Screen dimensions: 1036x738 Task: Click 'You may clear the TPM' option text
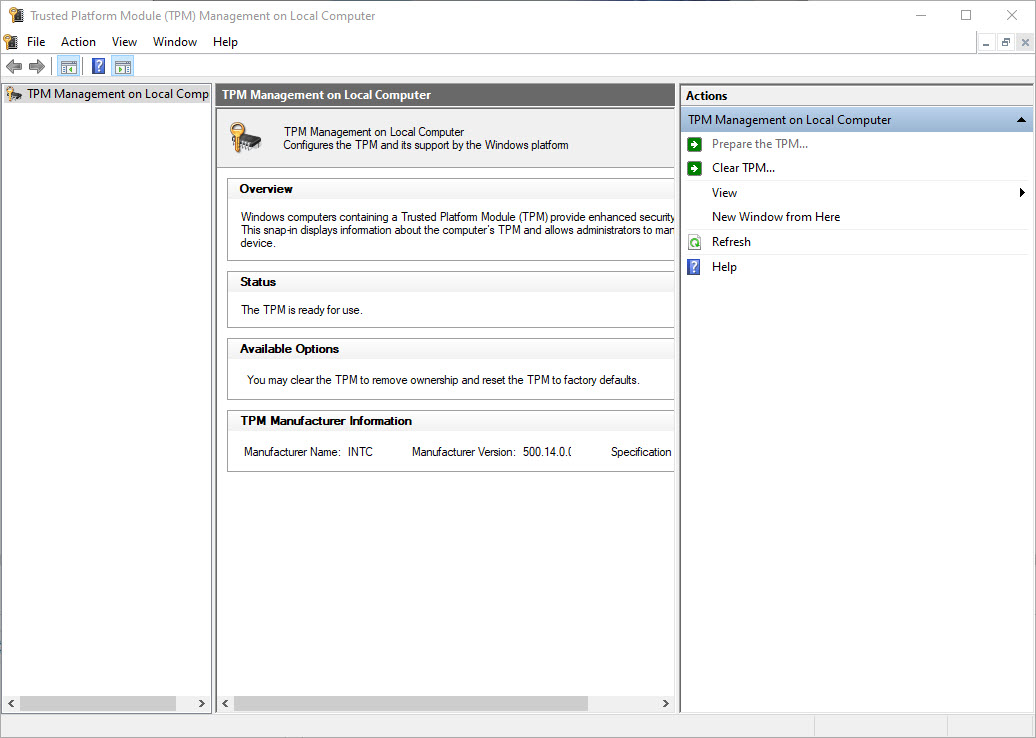pyautogui.click(x=443, y=380)
